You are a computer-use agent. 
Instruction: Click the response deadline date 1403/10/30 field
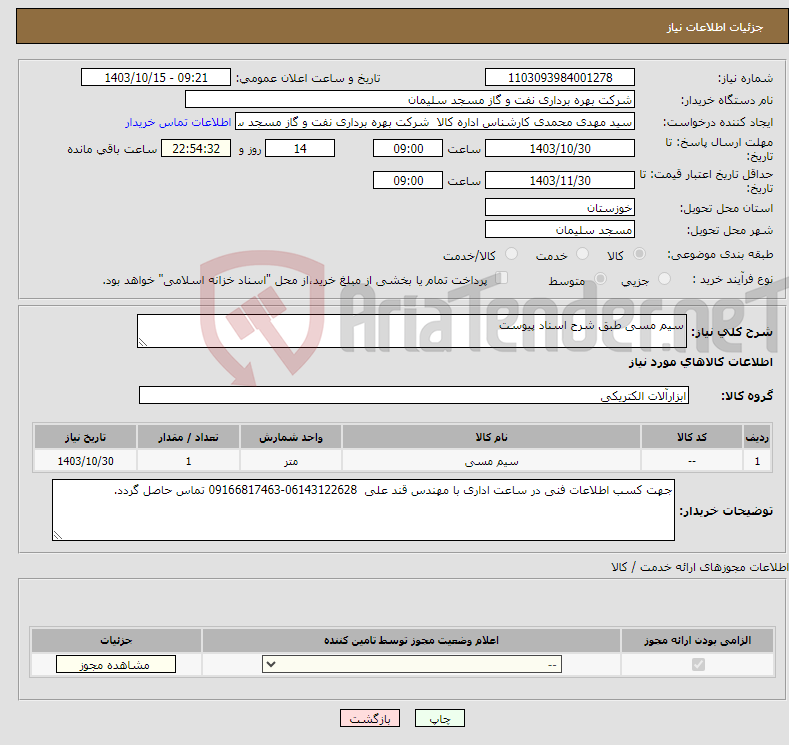[560, 148]
